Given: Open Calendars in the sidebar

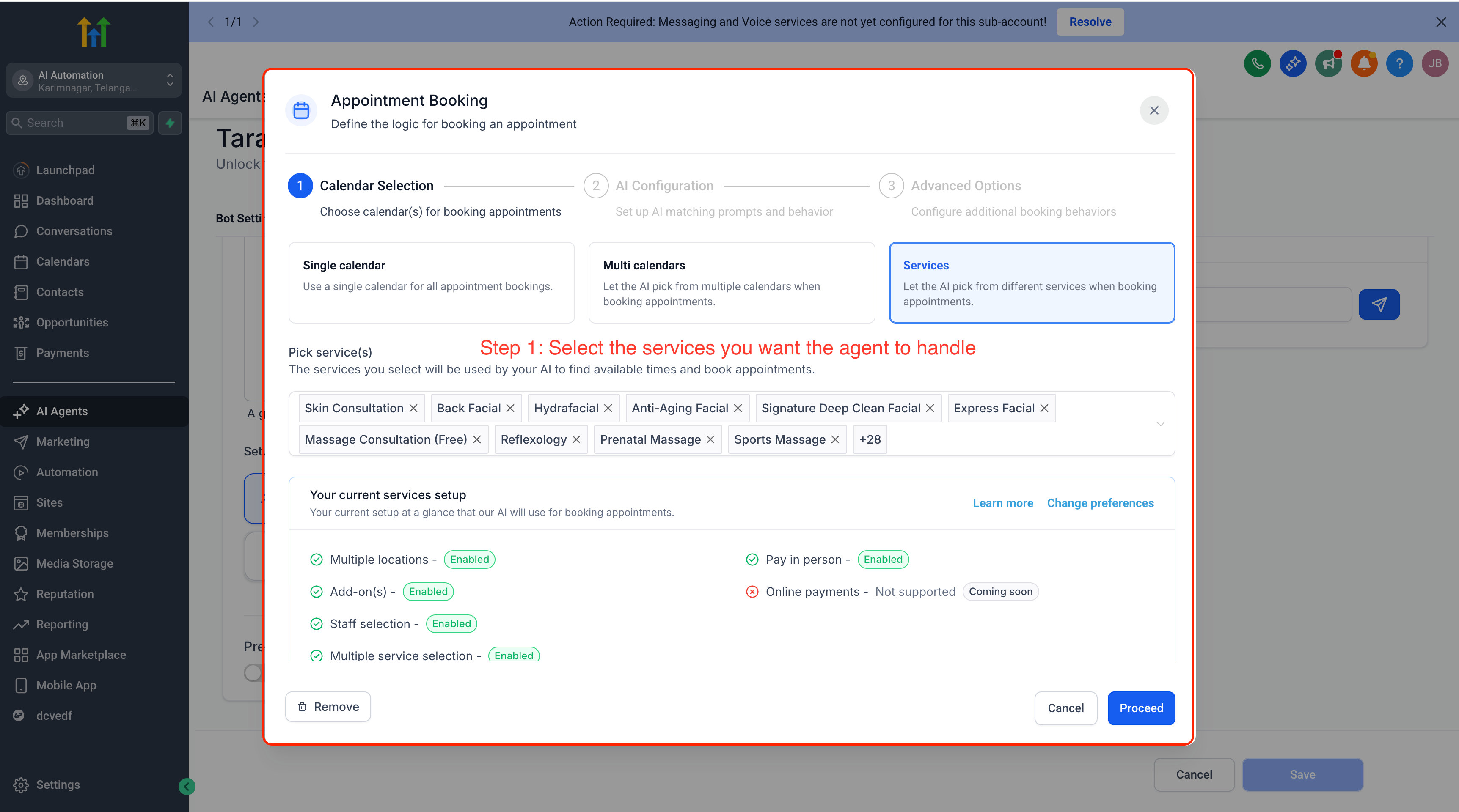Looking at the screenshot, I should point(94,262).
